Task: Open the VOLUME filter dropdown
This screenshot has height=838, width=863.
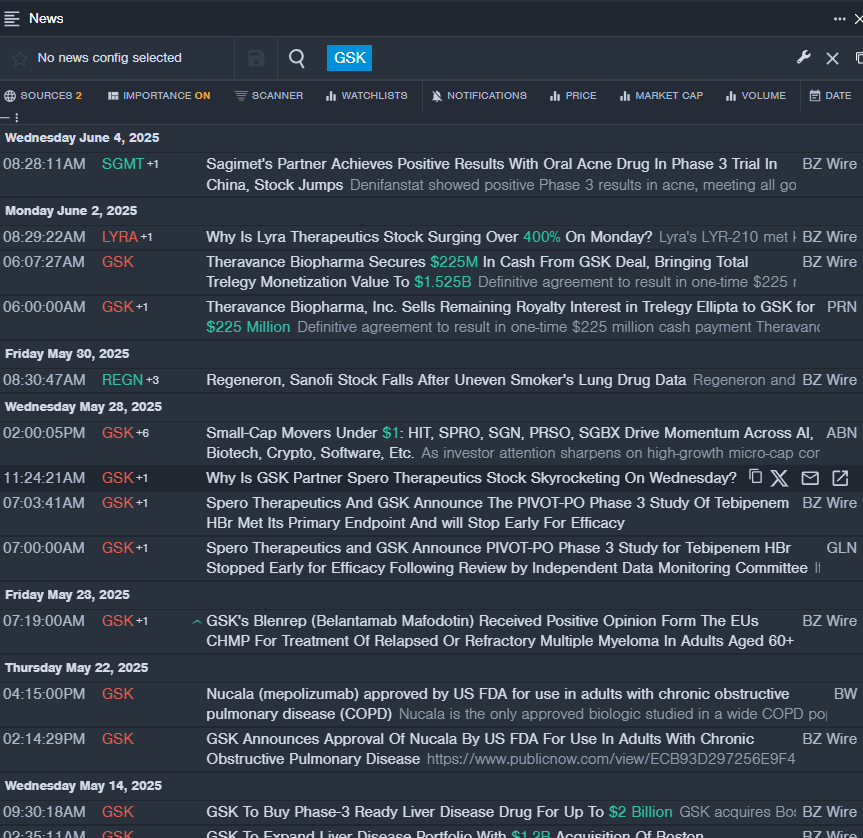Action: [x=756, y=96]
